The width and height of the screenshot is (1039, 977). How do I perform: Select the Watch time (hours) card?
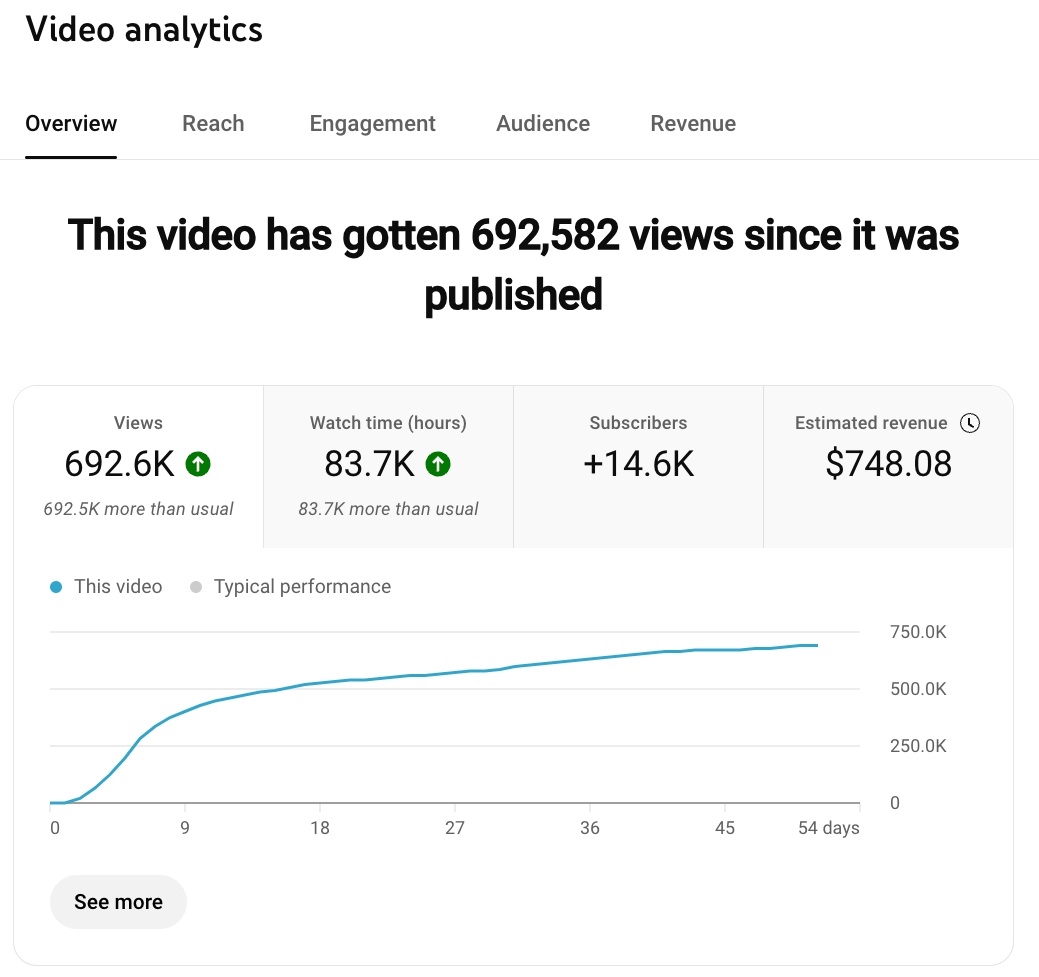coord(388,467)
